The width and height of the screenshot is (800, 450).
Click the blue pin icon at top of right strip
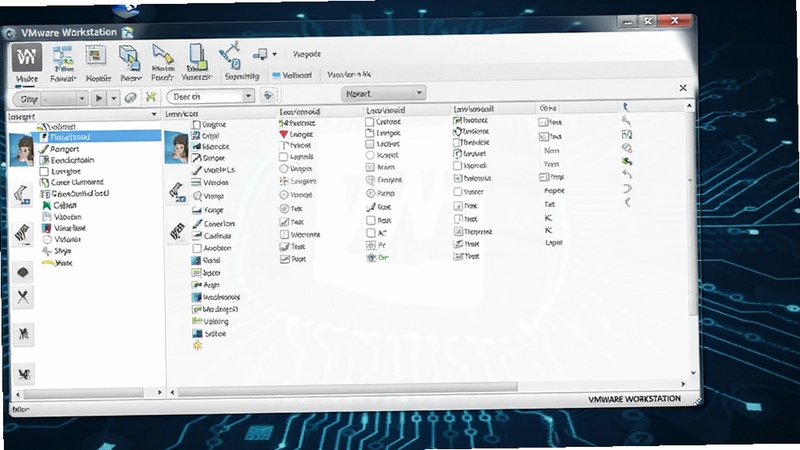click(626, 107)
